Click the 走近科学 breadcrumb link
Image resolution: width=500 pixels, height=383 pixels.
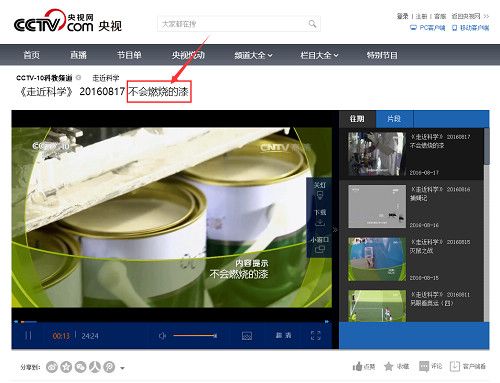click(x=106, y=78)
